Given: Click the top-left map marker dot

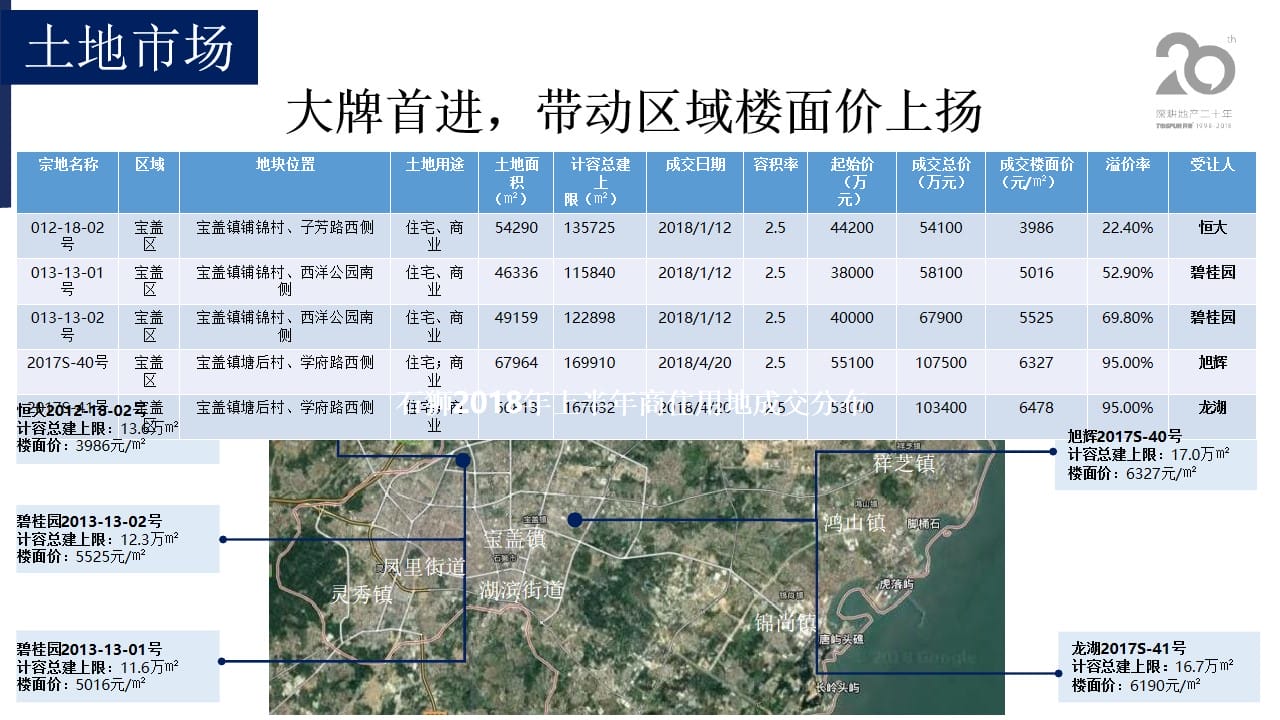Looking at the screenshot, I should 462,460.
